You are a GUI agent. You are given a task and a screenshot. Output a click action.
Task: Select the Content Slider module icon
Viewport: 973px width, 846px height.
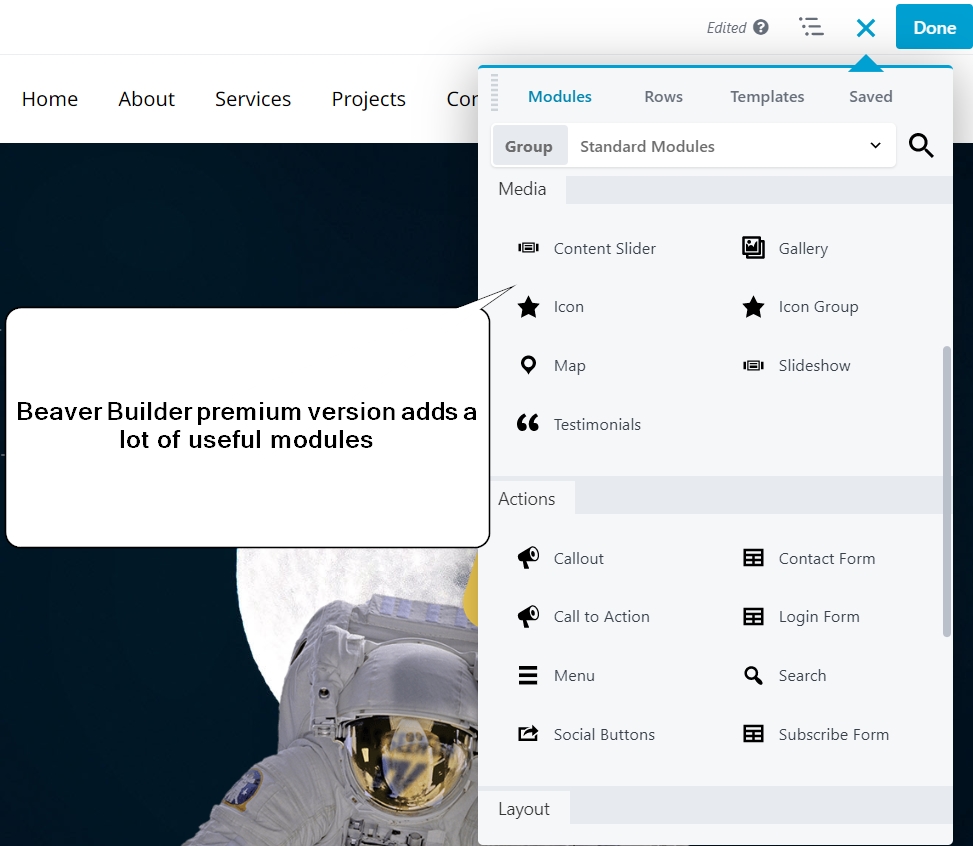(528, 247)
